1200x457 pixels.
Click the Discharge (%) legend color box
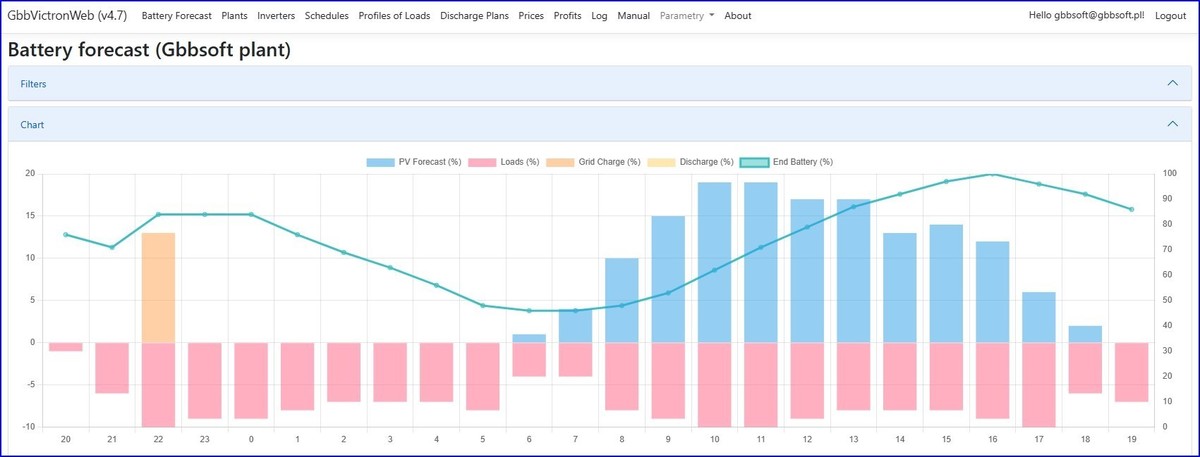click(x=660, y=162)
